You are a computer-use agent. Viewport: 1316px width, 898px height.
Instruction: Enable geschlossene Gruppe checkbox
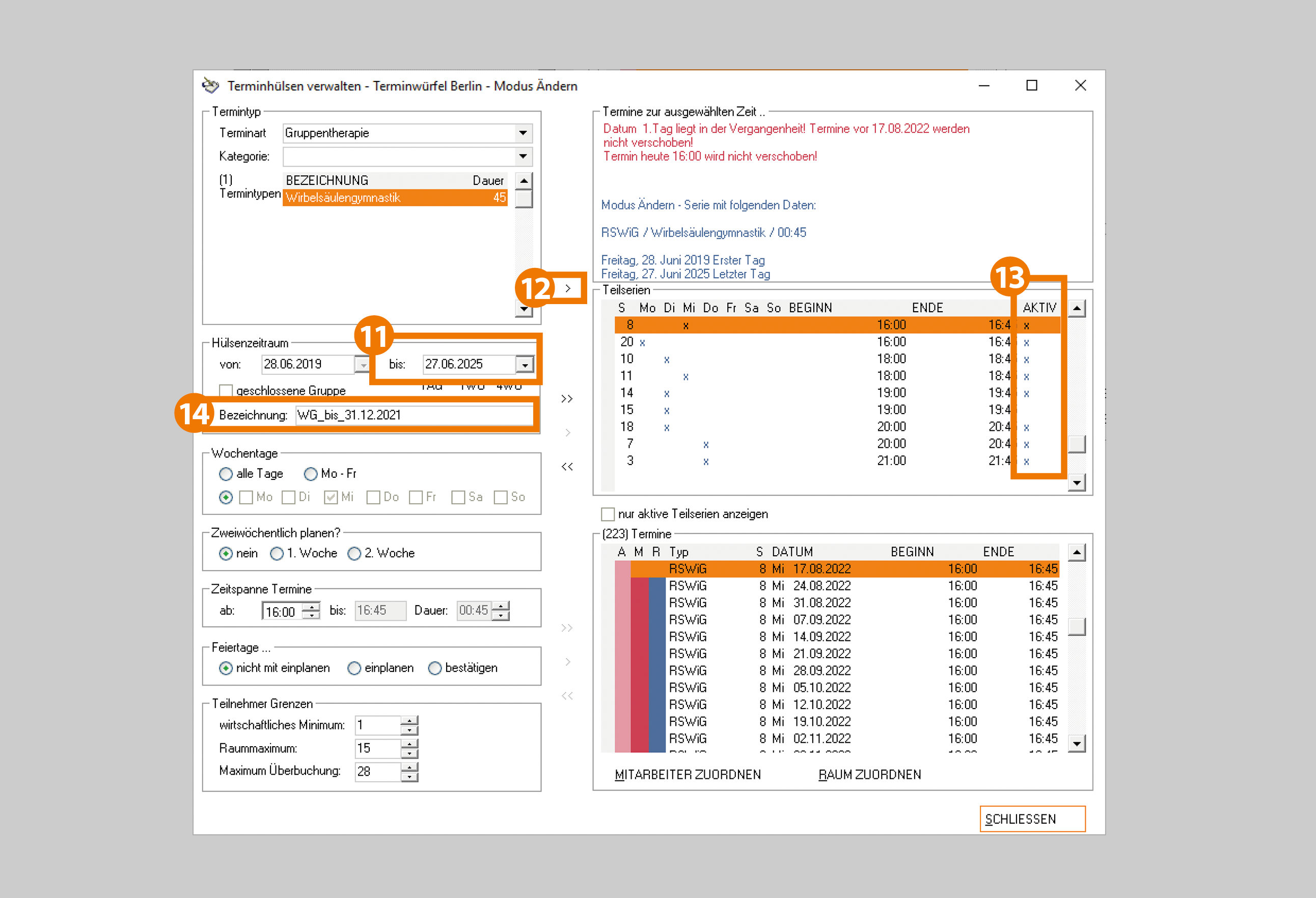pos(226,391)
